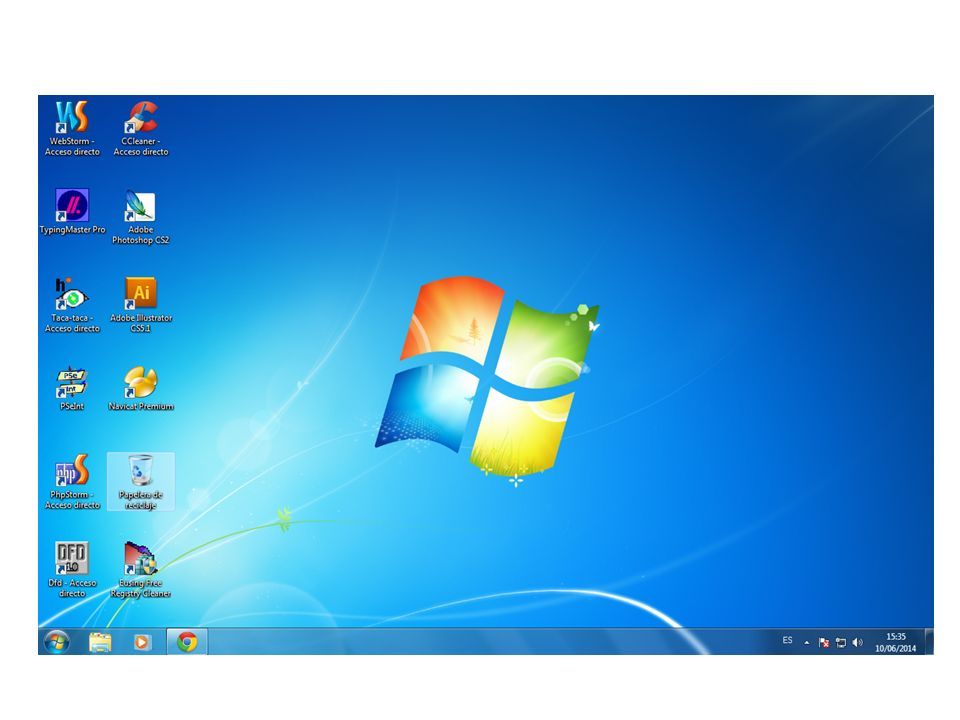Click the Show desktop strip

[x=929, y=642]
